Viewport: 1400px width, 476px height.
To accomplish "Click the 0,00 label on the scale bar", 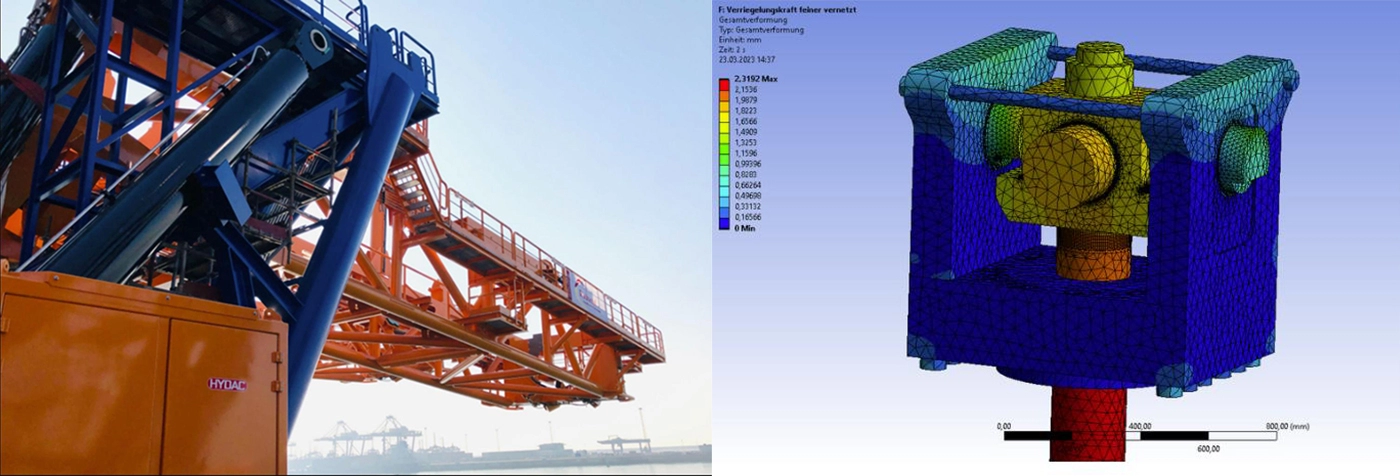I will [1005, 426].
